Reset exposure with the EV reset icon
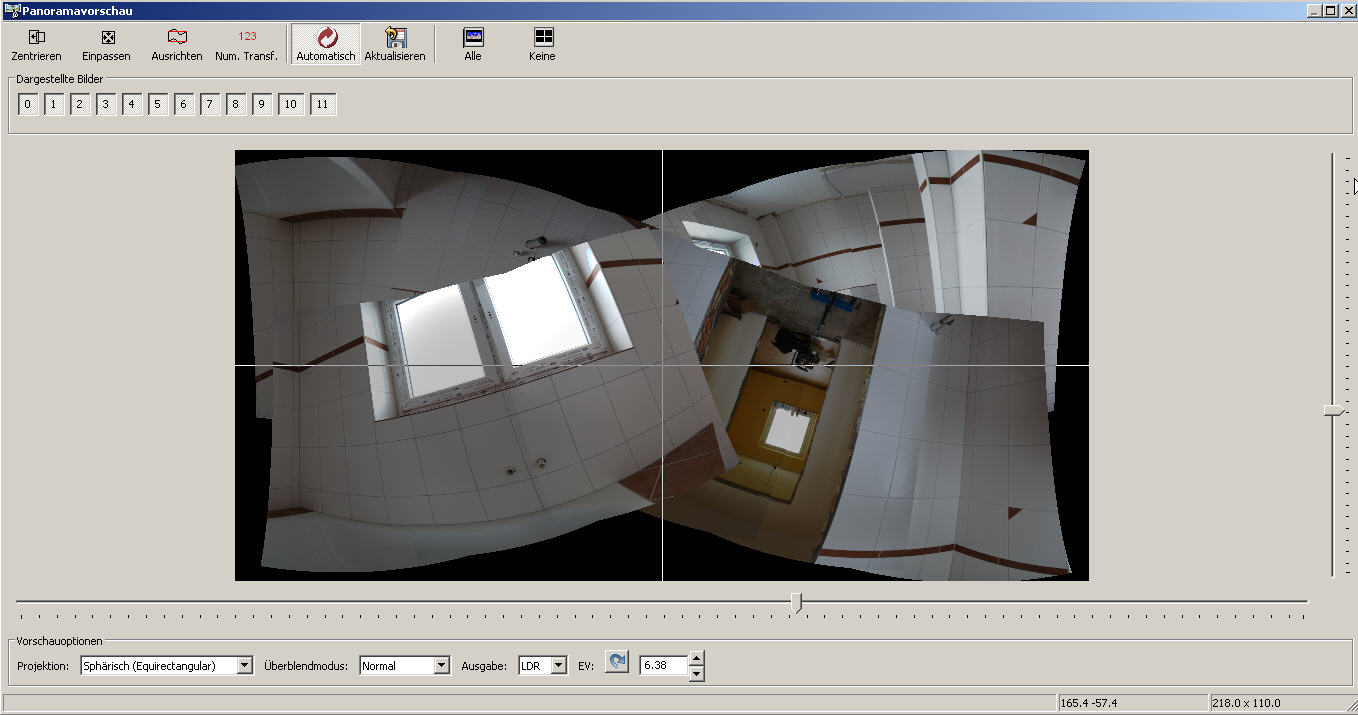The width and height of the screenshot is (1358, 715). coord(617,662)
